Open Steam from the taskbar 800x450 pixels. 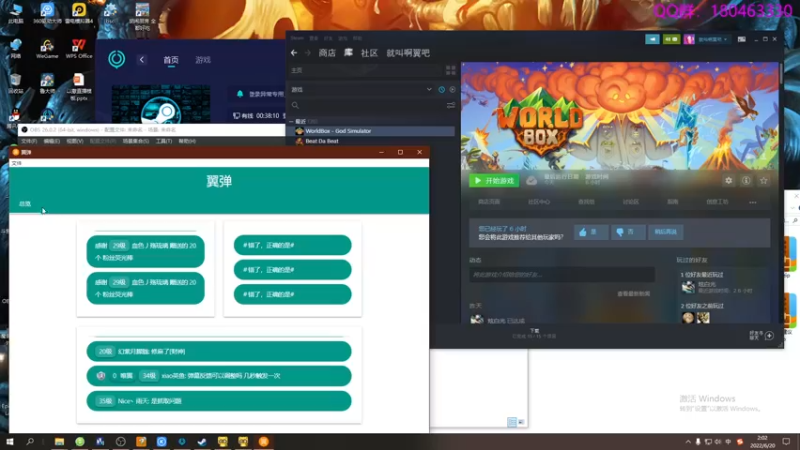pyautogui.click(x=202, y=442)
